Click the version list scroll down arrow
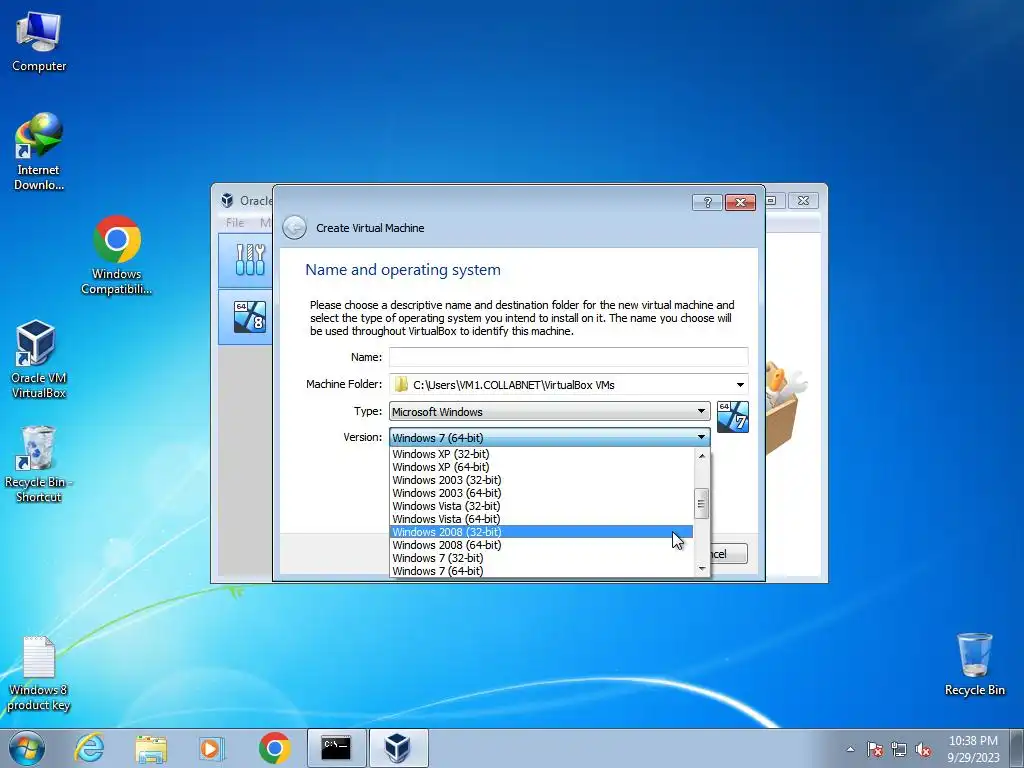Viewport: 1024px width, 768px height. pyautogui.click(x=701, y=569)
